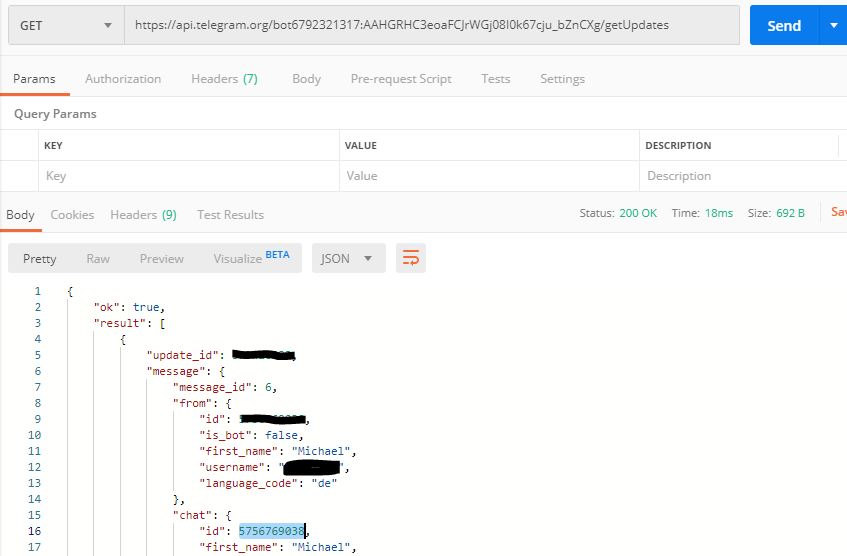
Task: Click line number 16 in gutter
Action: tap(34, 531)
